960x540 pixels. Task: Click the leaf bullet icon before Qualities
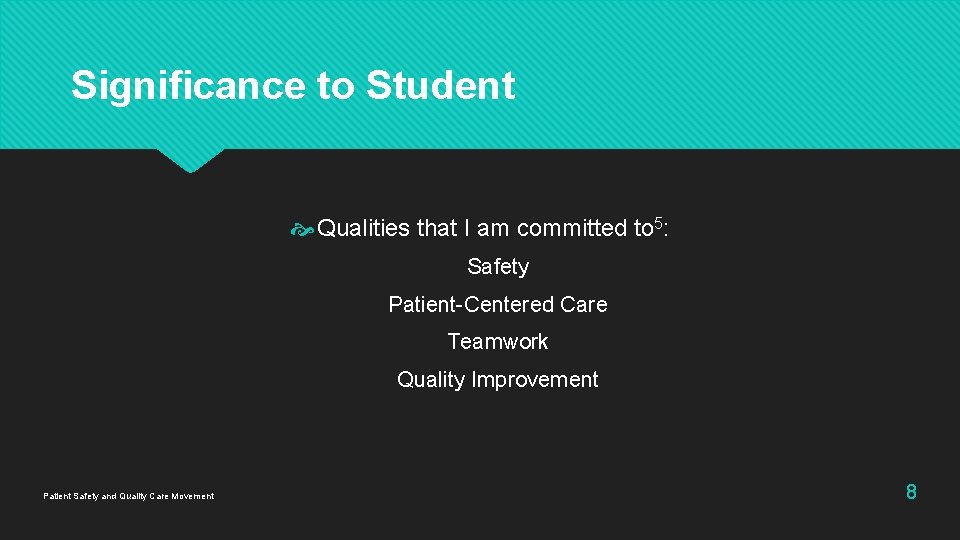(x=302, y=230)
